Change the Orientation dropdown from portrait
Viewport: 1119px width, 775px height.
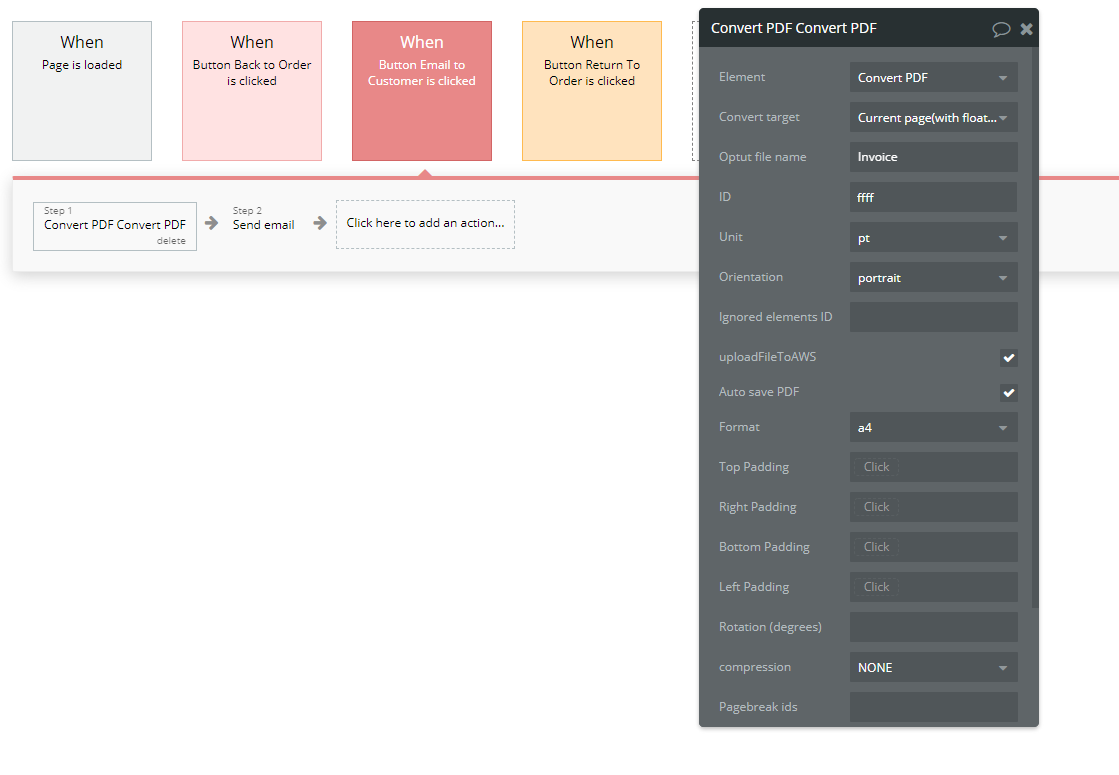click(x=933, y=277)
